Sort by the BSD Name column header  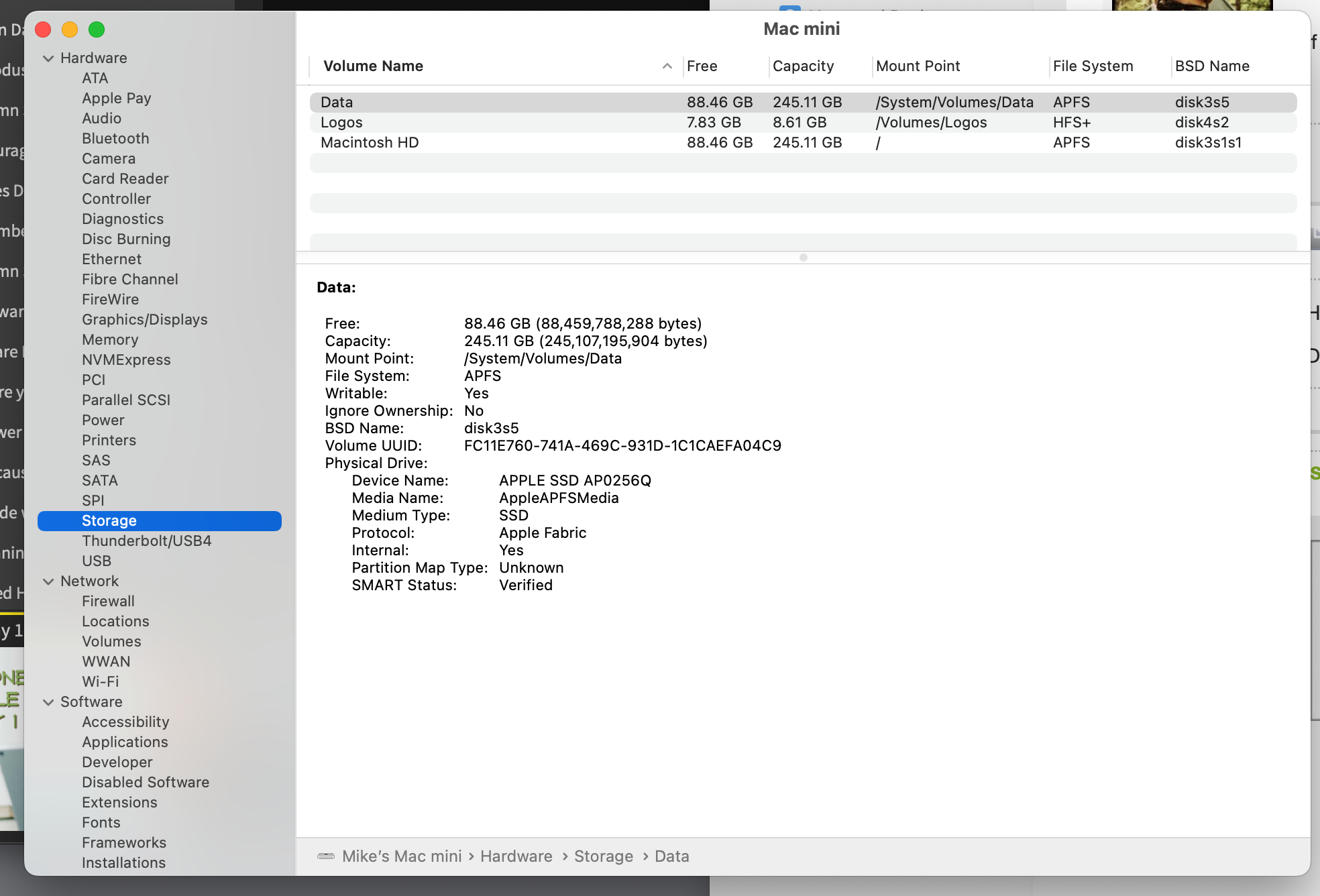pos(1211,66)
